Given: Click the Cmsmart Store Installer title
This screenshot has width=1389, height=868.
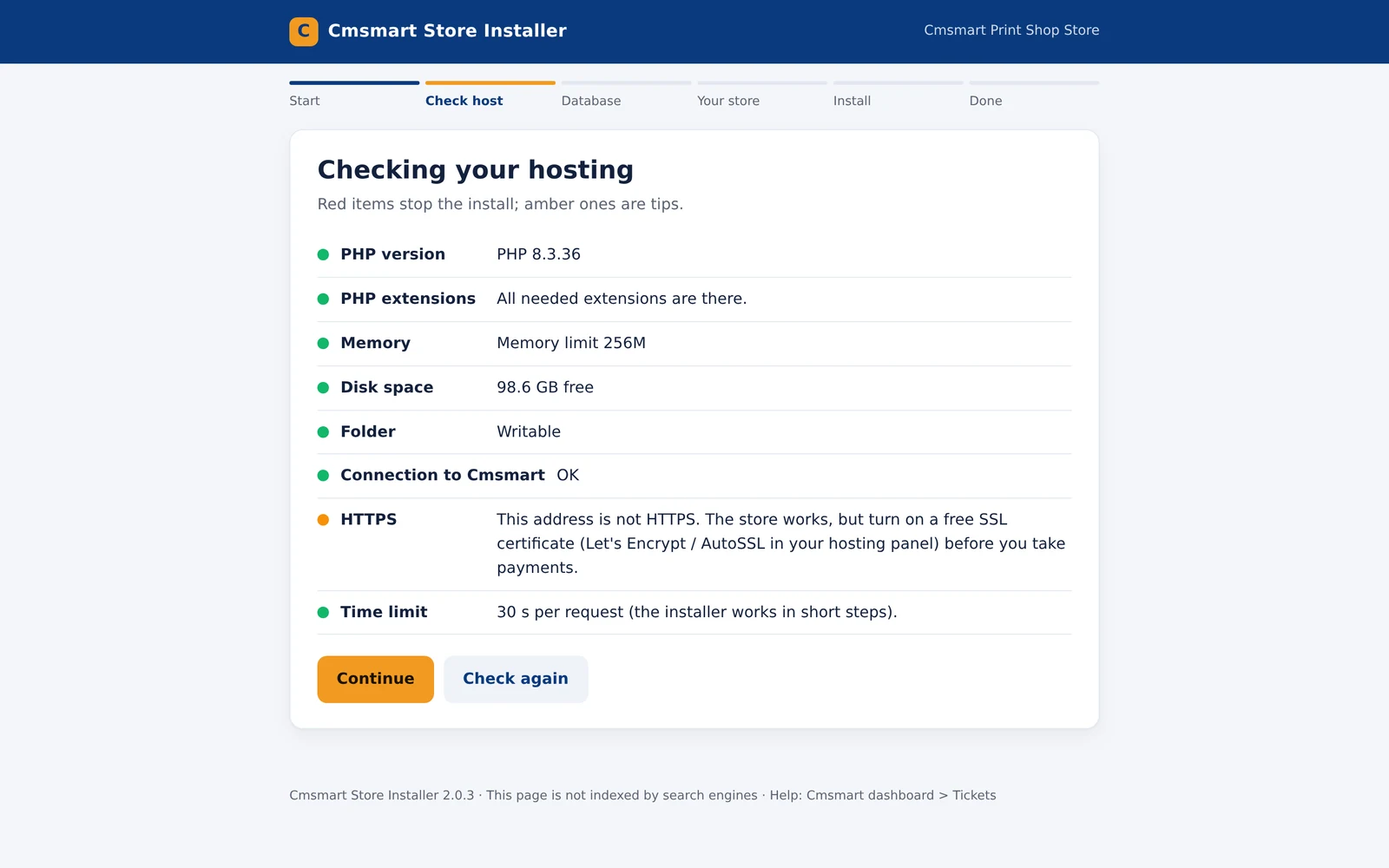Looking at the screenshot, I should point(447,31).
